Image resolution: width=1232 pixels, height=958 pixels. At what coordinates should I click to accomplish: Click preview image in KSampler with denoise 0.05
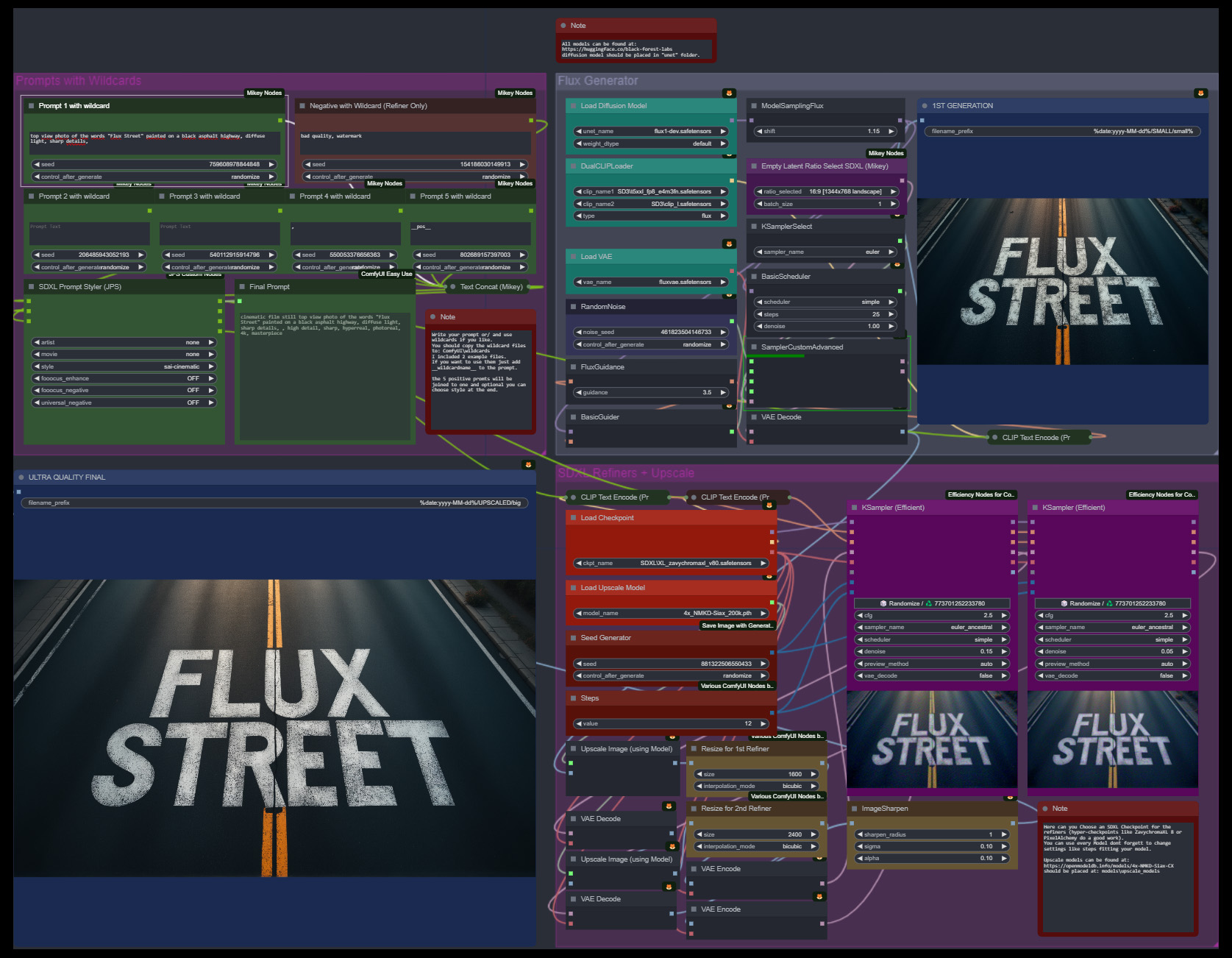click(x=1112, y=739)
